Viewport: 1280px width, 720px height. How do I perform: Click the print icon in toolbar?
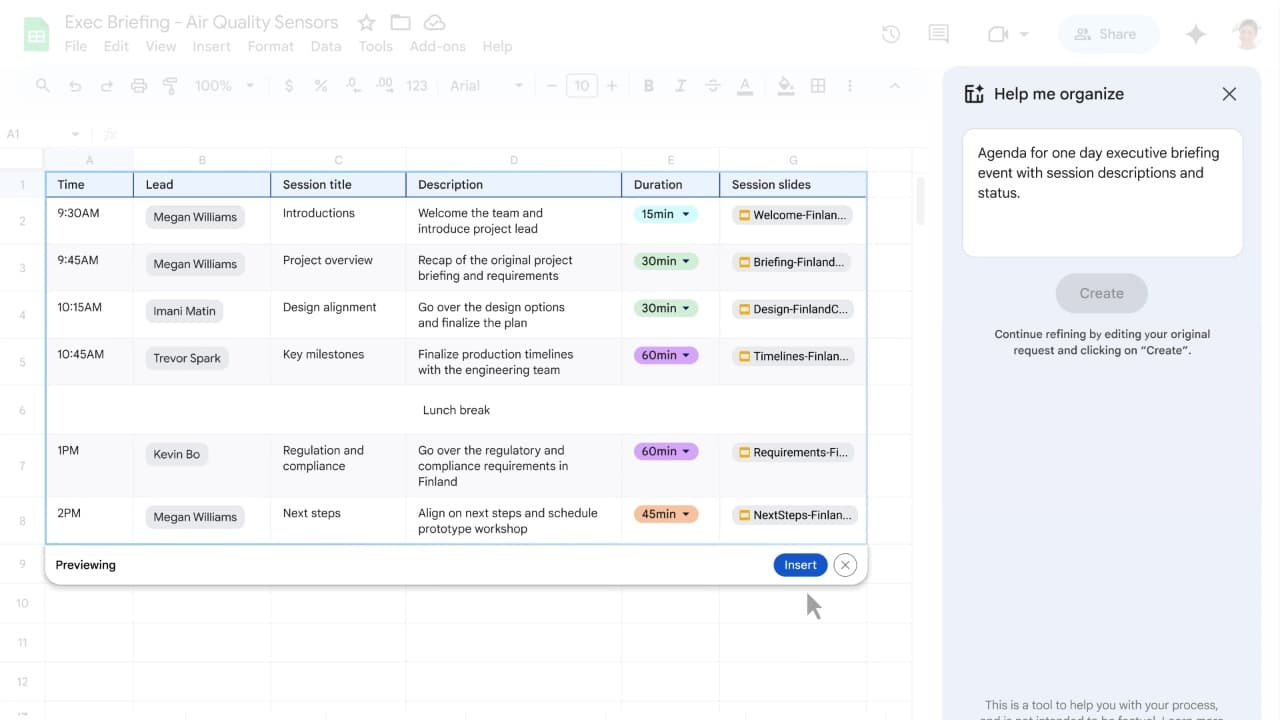coord(139,86)
